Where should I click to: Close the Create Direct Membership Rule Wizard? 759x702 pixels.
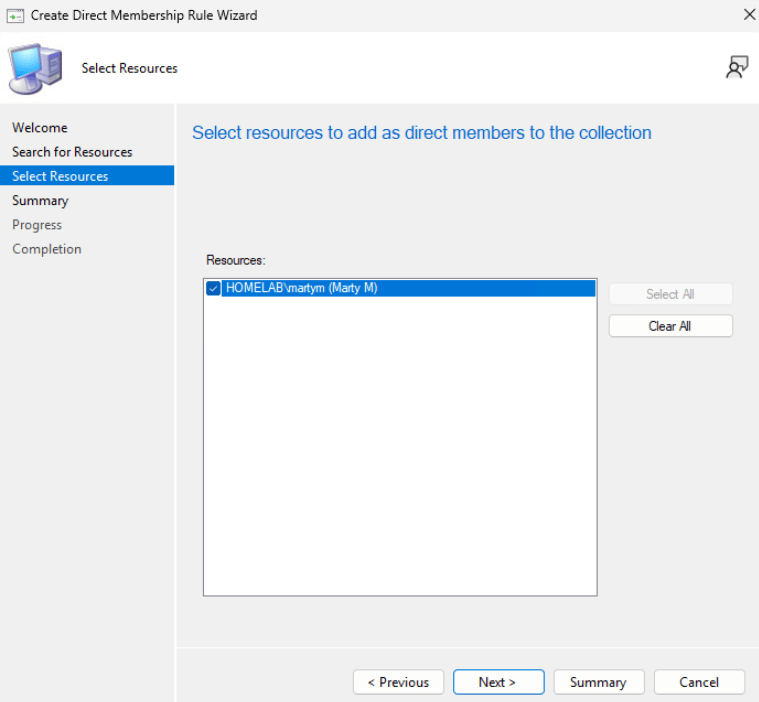pos(749,15)
